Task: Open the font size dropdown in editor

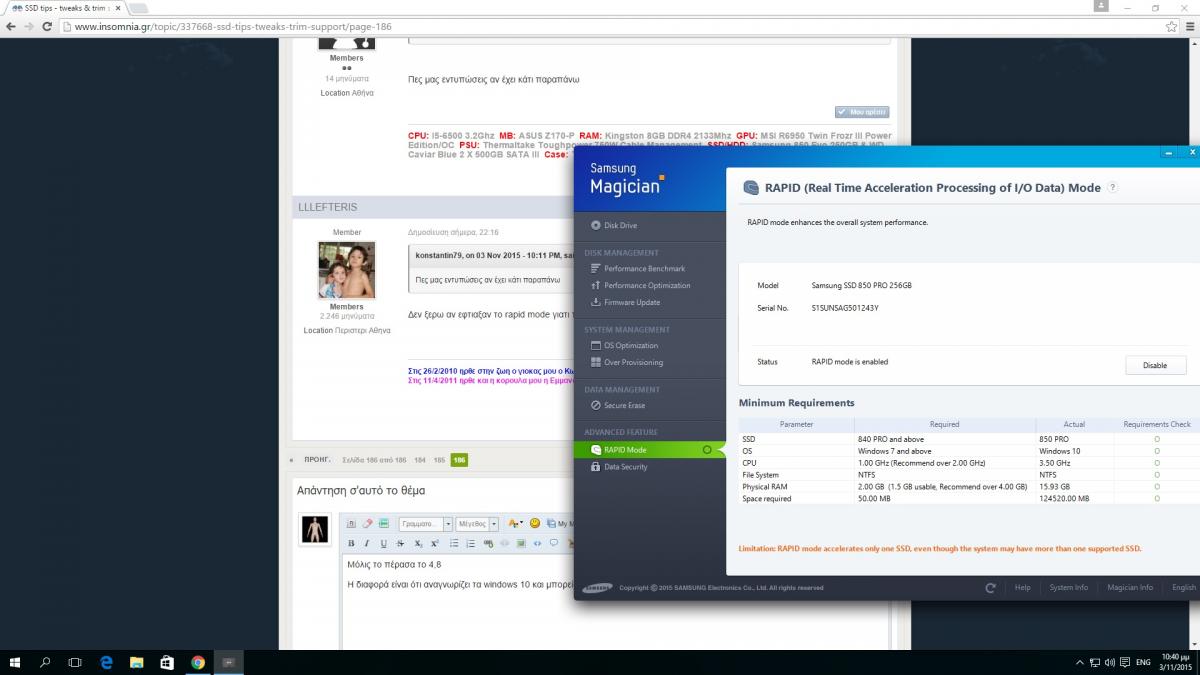Action: point(477,523)
